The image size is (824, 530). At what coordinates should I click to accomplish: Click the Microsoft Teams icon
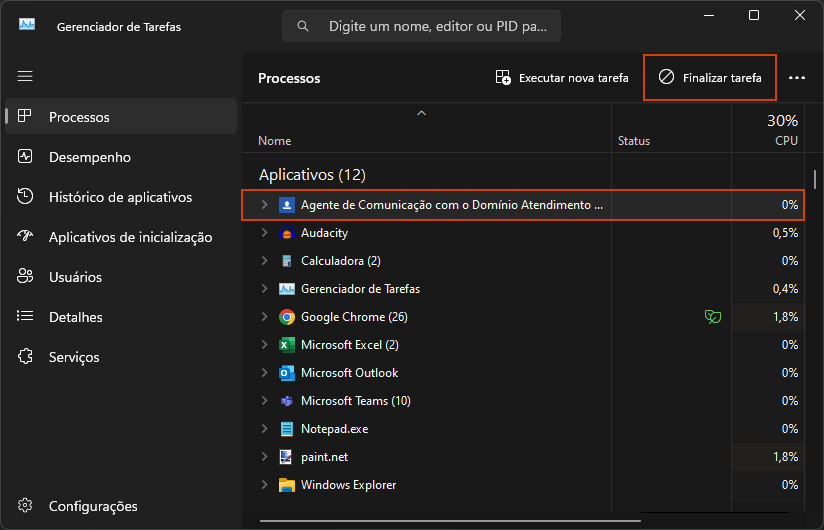pyautogui.click(x=286, y=401)
